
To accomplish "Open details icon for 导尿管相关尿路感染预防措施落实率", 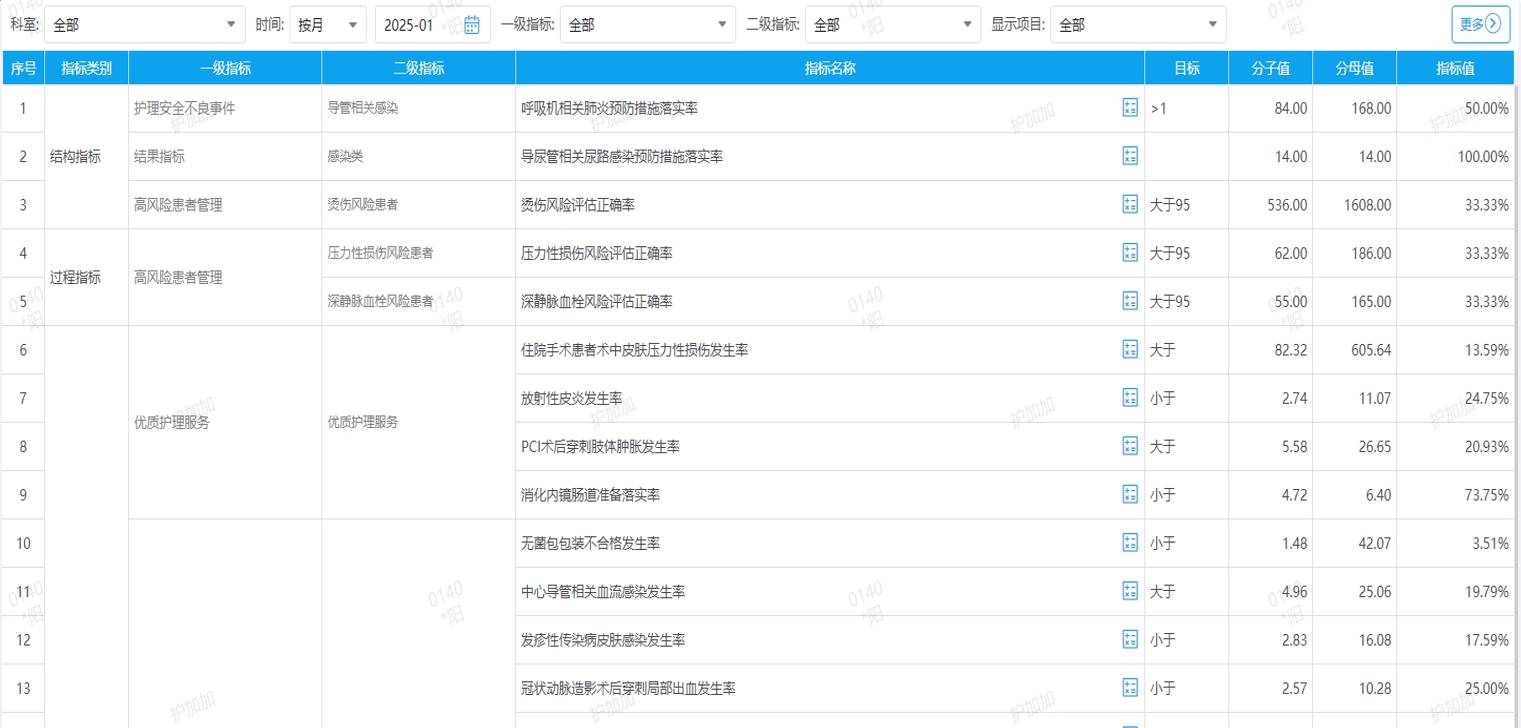I will pyautogui.click(x=1130, y=156).
